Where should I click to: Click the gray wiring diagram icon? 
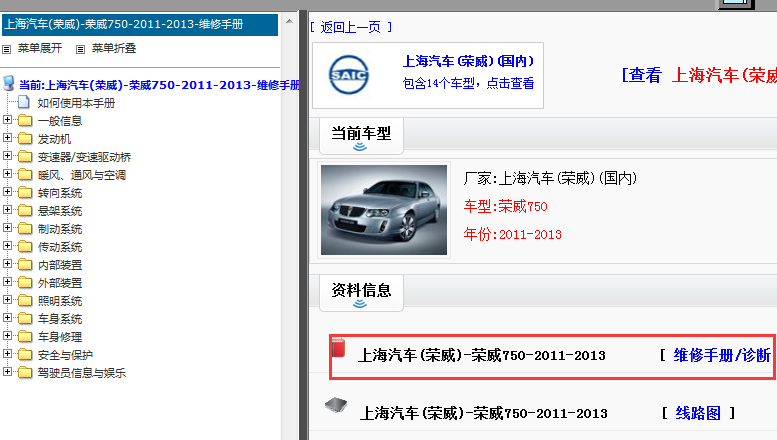[336, 405]
